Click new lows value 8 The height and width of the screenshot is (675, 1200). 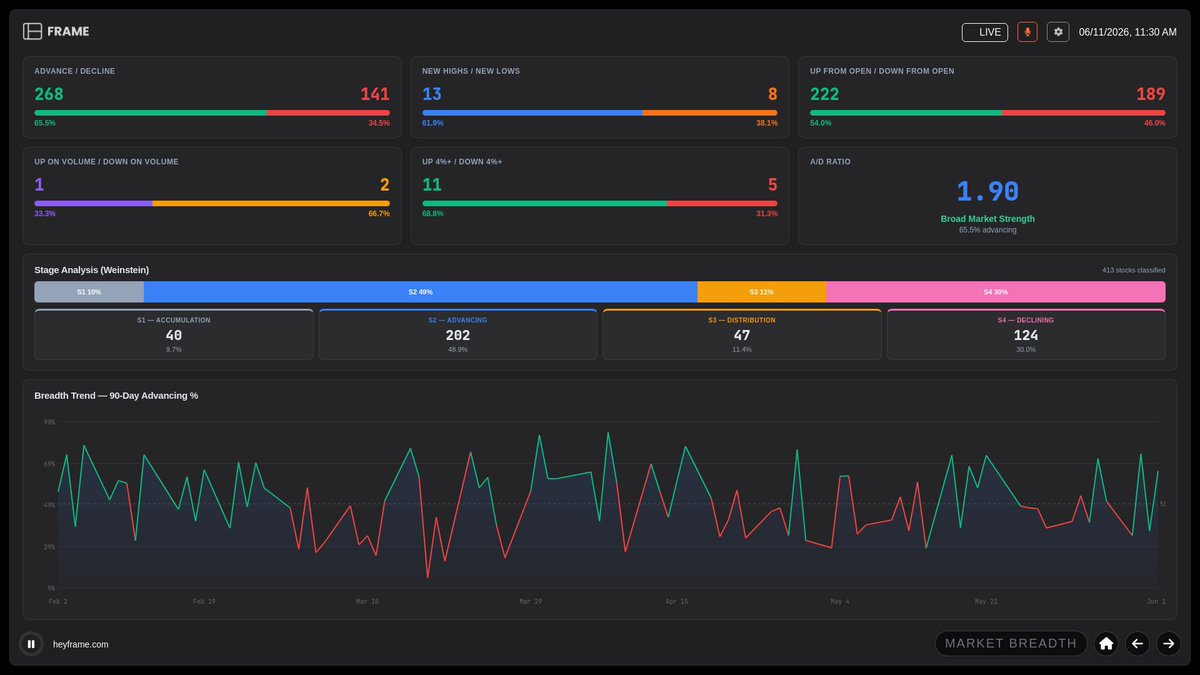[772, 94]
